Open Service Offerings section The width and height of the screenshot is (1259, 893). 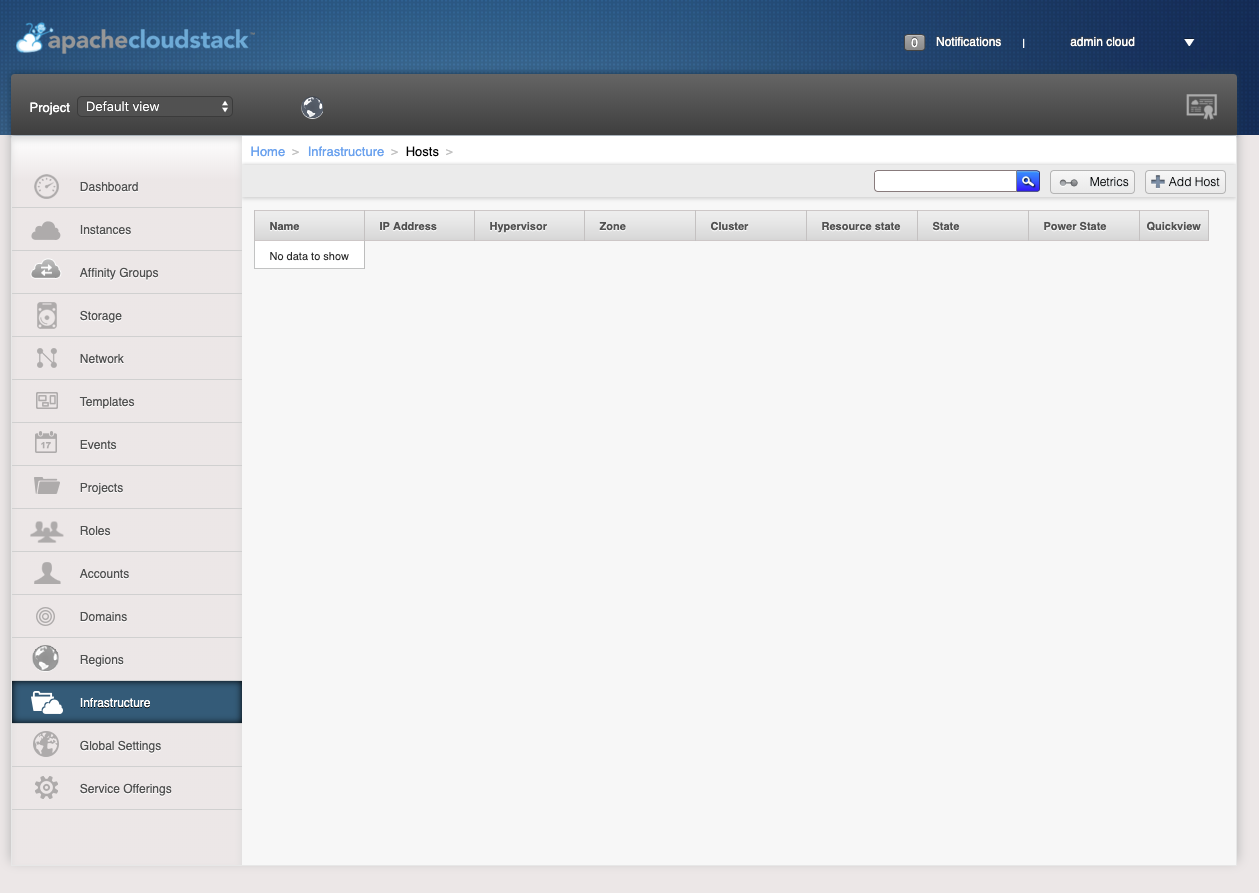click(127, 789)
